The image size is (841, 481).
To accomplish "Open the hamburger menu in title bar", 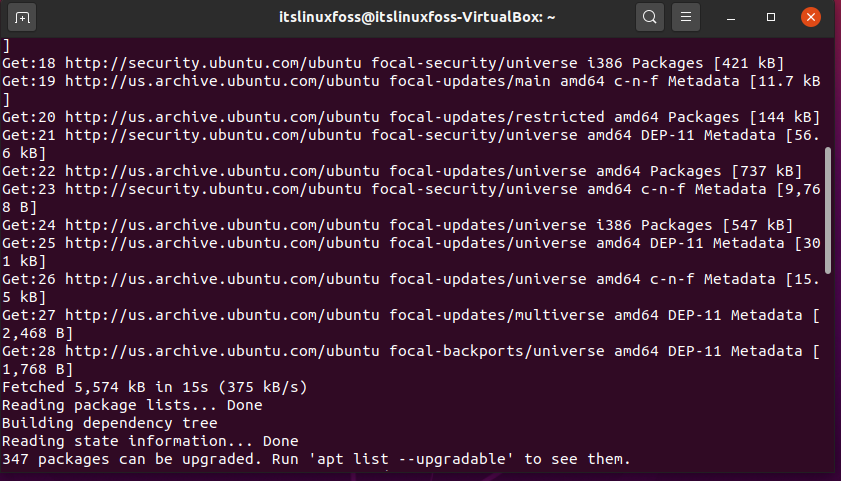I will click(x=685, y=17).
